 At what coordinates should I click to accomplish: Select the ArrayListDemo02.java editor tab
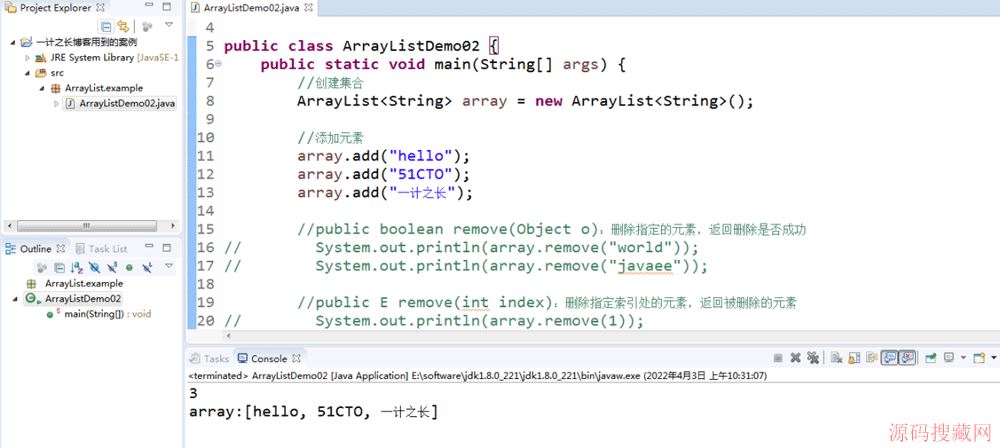coord(253,8)
